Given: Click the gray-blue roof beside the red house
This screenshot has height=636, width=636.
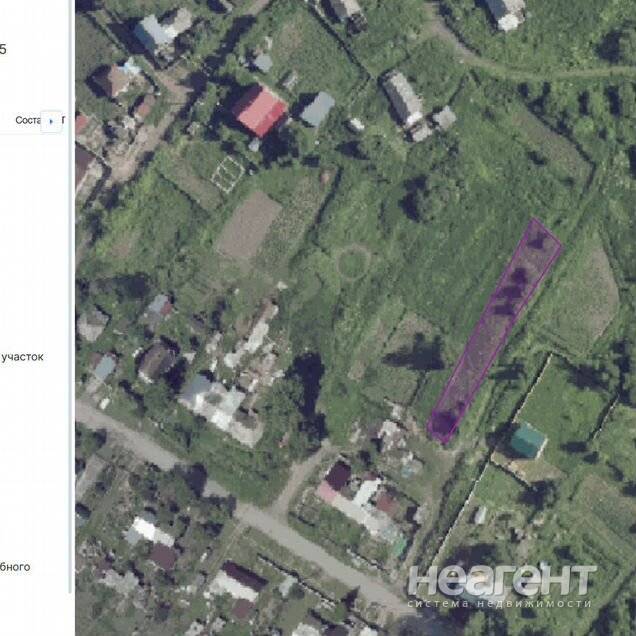Looking at the screenshot, I should [318, 108].
